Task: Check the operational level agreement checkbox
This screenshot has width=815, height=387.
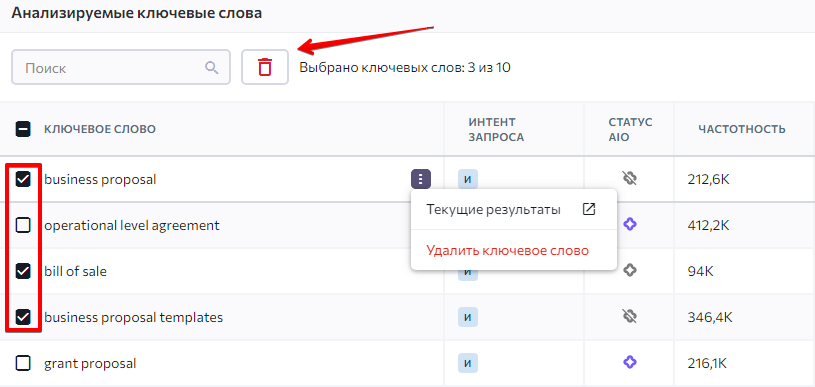Action: [x=23, y=225]
